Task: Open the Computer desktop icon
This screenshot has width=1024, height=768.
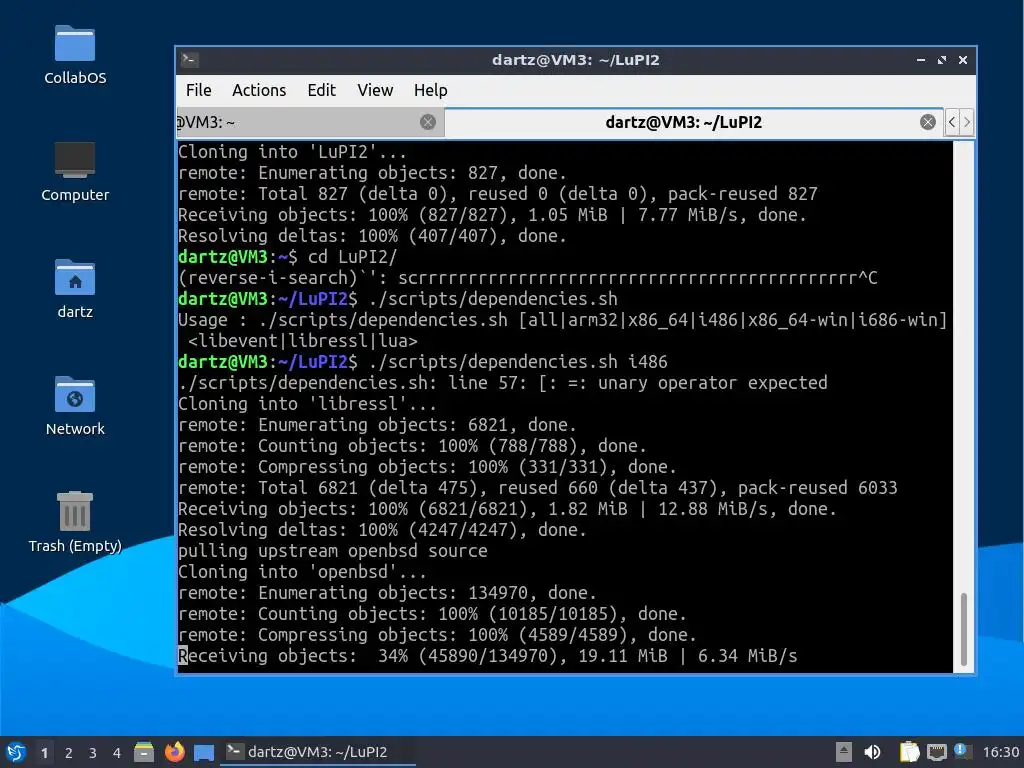Action: 74,172
